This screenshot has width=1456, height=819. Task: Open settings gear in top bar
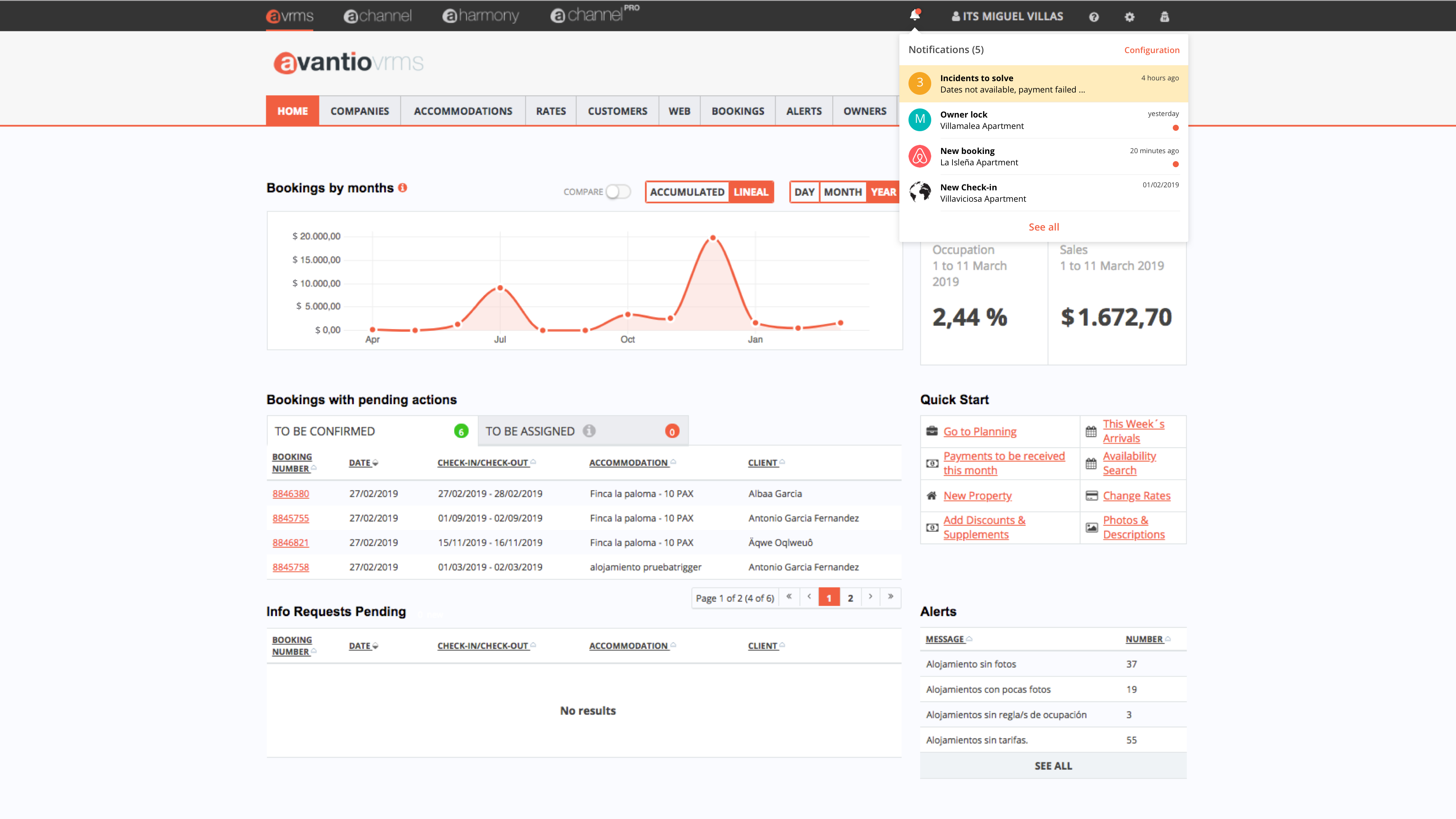click(x=1129, y=17)
